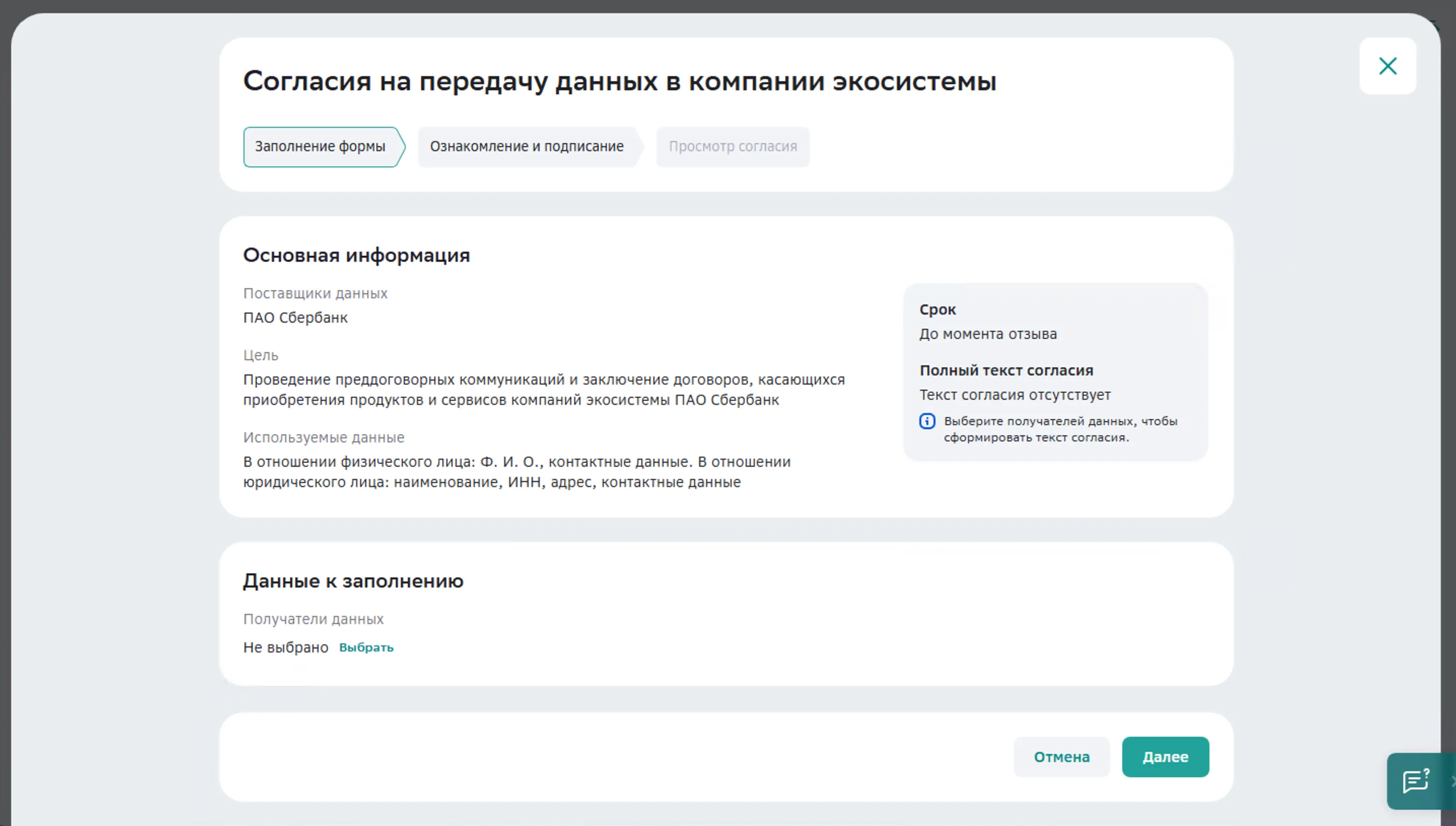Viewport: 1456px width, 826px height.
Task: Click the «Срок» label
Action: click(937, 309)
